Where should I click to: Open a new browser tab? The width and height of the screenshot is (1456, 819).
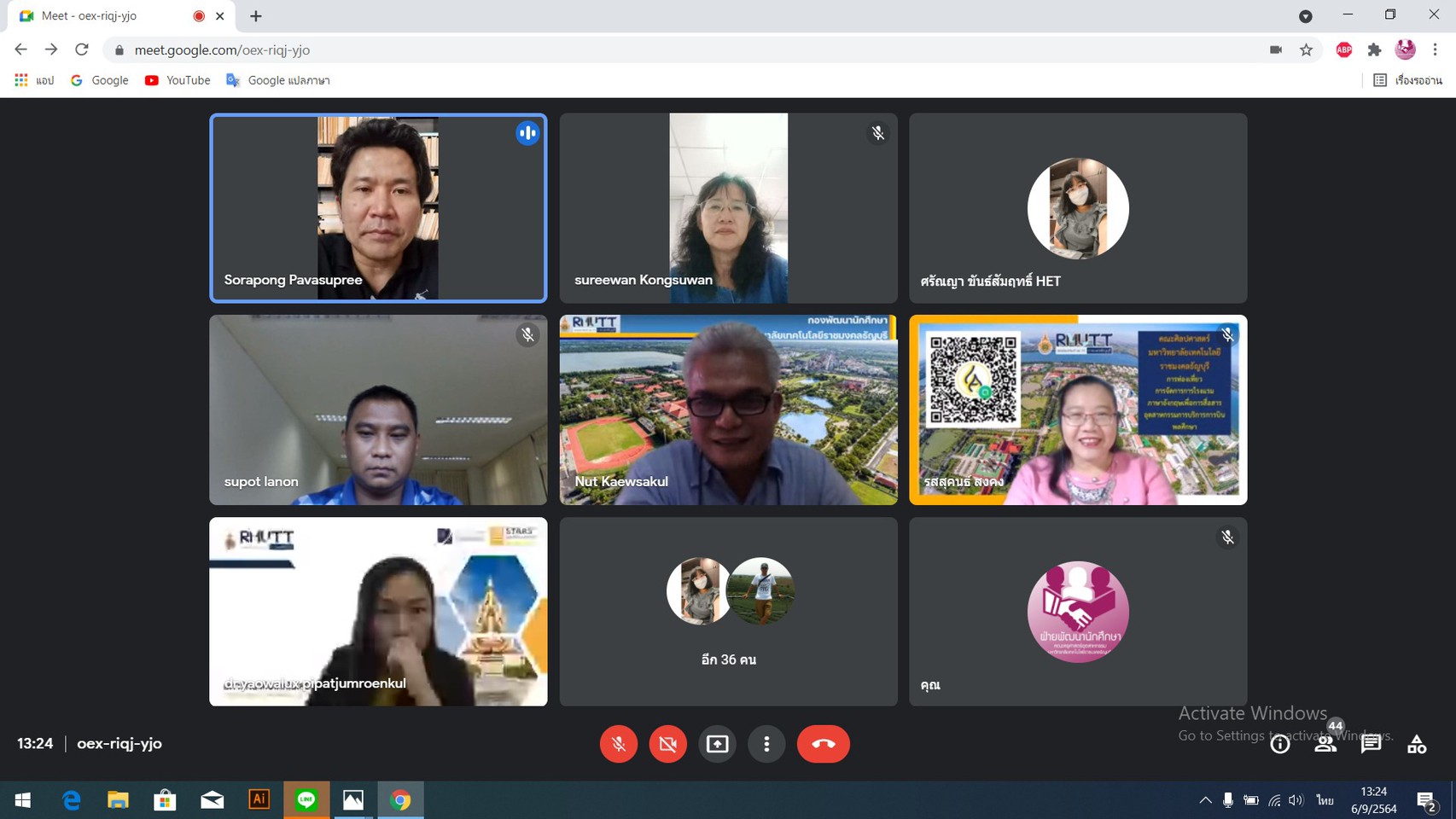[256, 15]
